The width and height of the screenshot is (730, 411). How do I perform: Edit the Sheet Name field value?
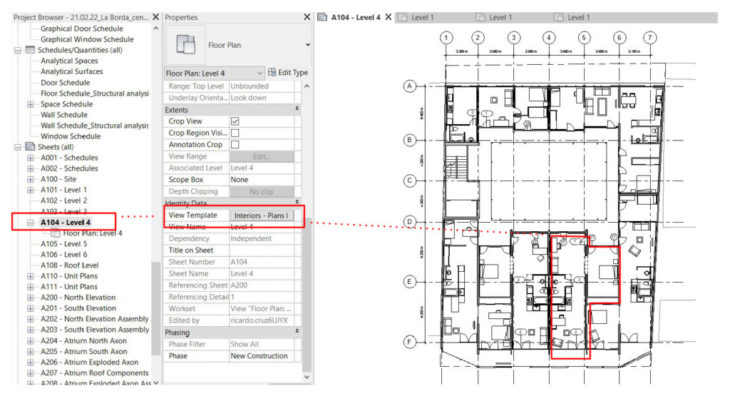pos(262,273)
